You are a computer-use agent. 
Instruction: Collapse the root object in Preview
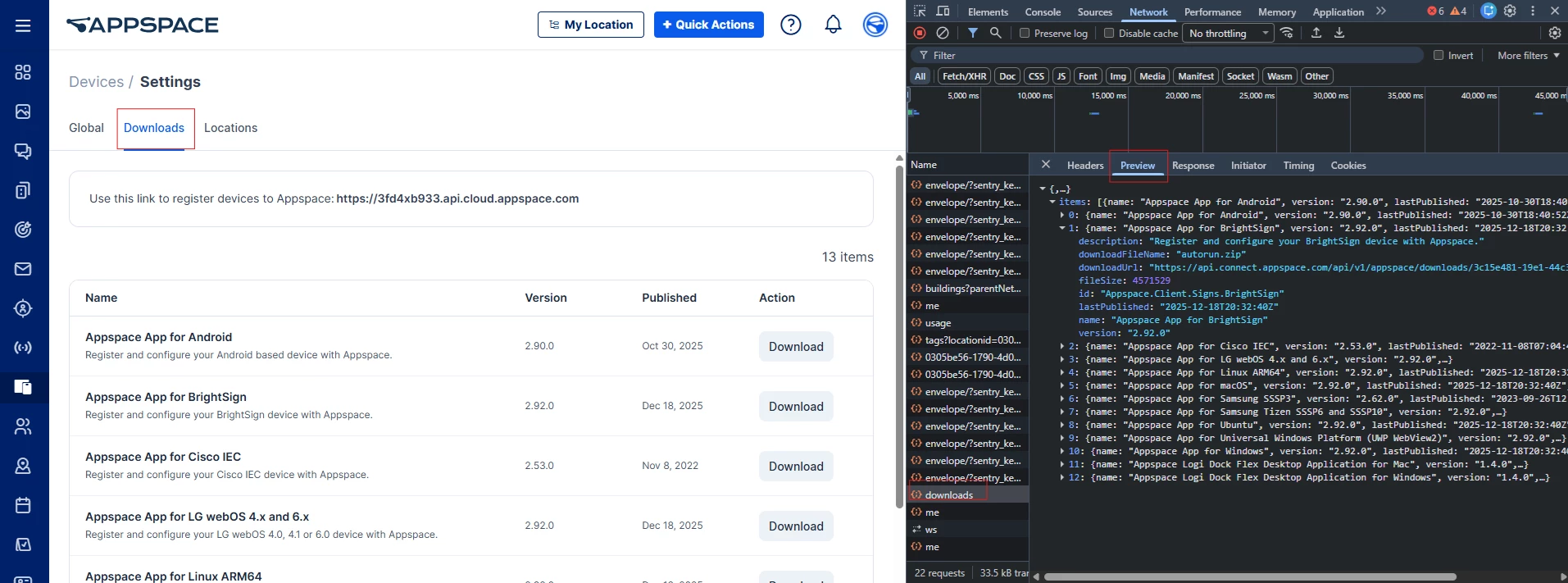click(x=1043, y=189)
